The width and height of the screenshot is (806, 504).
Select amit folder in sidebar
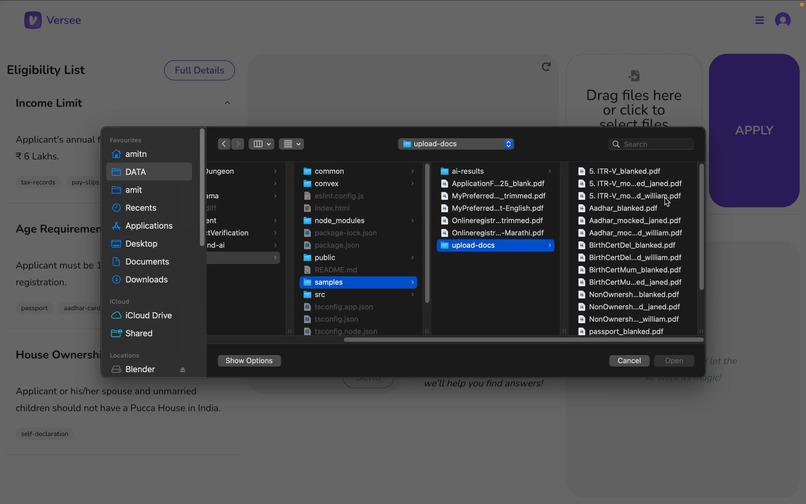click(149, 190)
